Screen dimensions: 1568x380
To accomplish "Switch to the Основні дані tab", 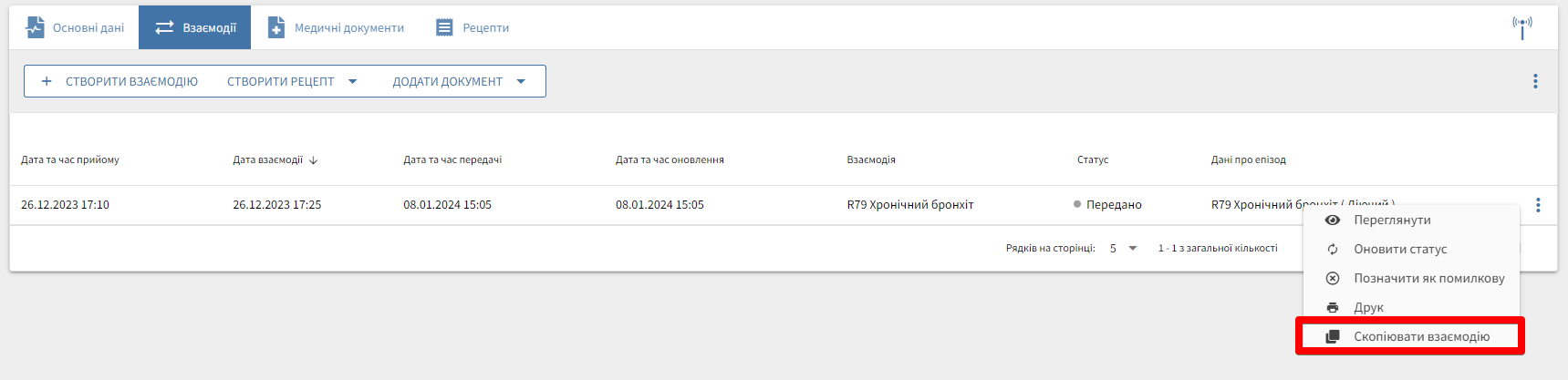I will tap(75, 27).
